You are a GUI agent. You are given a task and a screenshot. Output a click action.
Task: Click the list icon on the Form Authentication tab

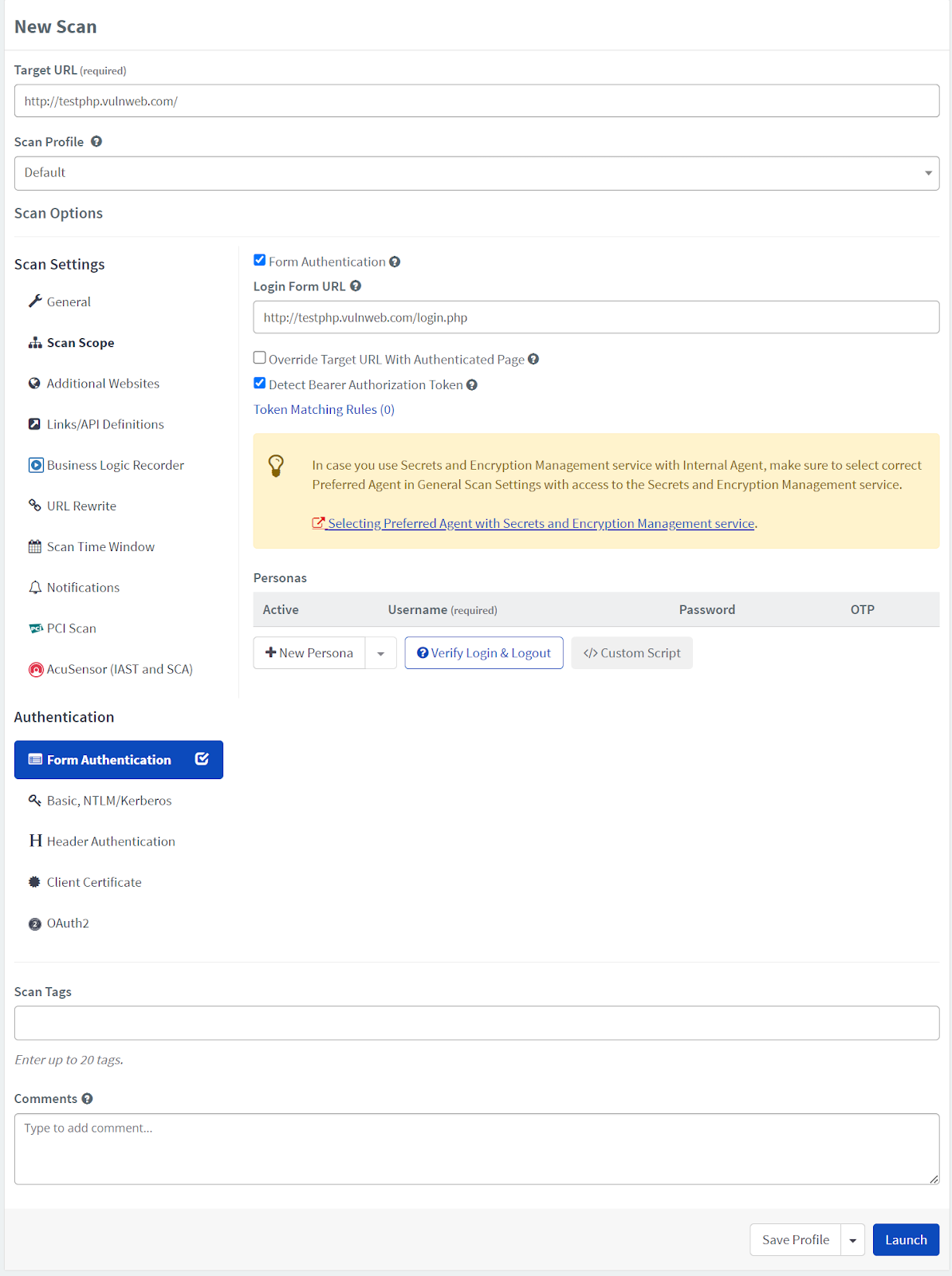pyautogui.click(x=35, y=759)
